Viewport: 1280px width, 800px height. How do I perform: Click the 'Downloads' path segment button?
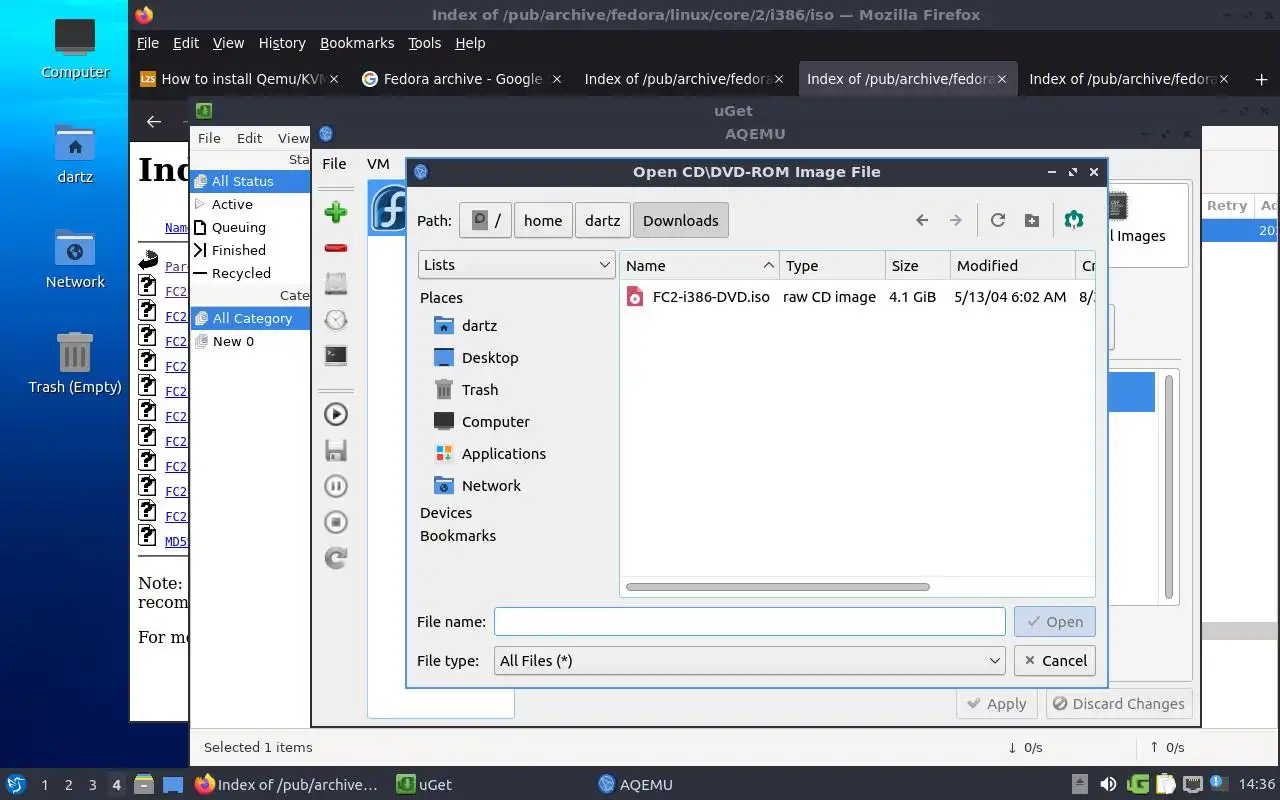tap(681, 221)
